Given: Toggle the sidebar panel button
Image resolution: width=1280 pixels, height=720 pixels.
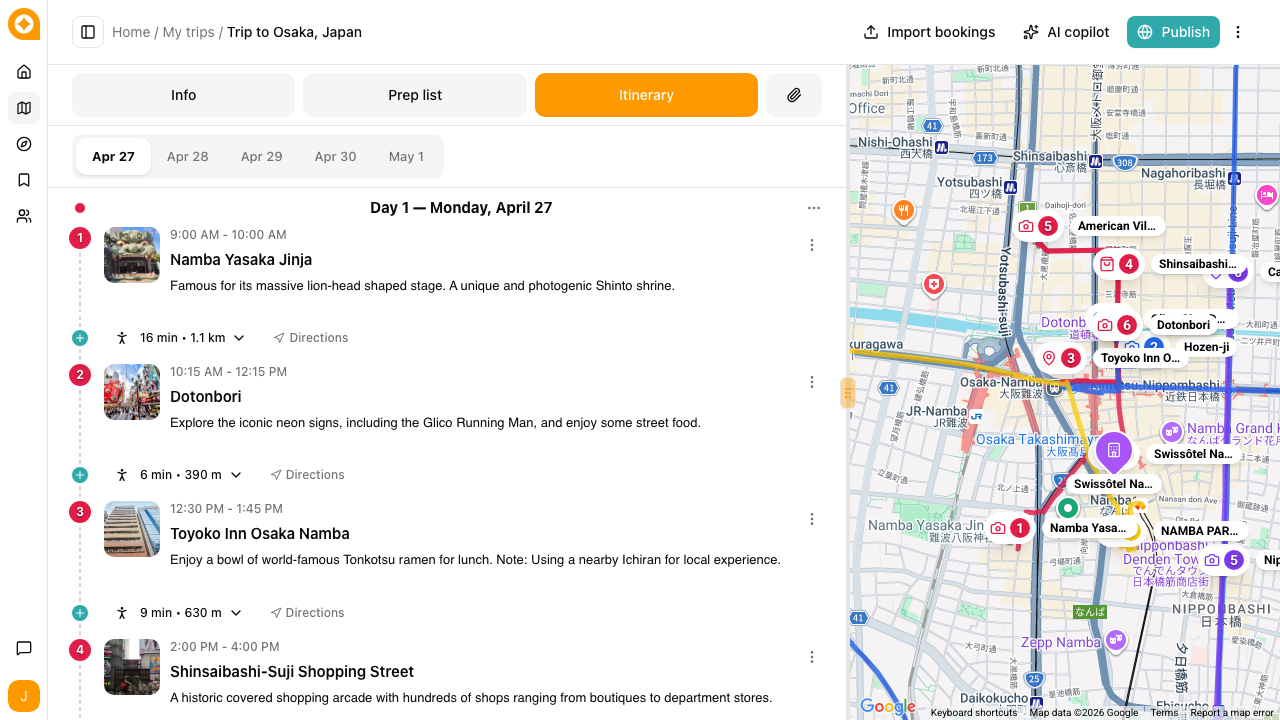Looking at the screenshot, I should click(88, 32).
